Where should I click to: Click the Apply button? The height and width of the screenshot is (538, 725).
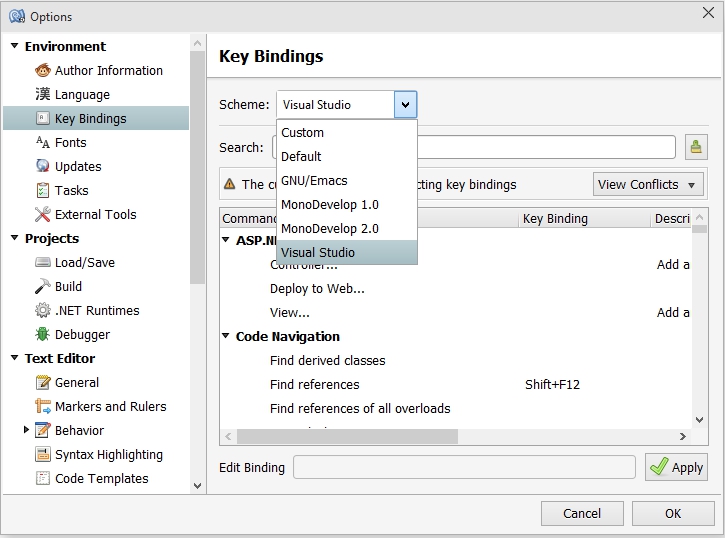point(676,467)
